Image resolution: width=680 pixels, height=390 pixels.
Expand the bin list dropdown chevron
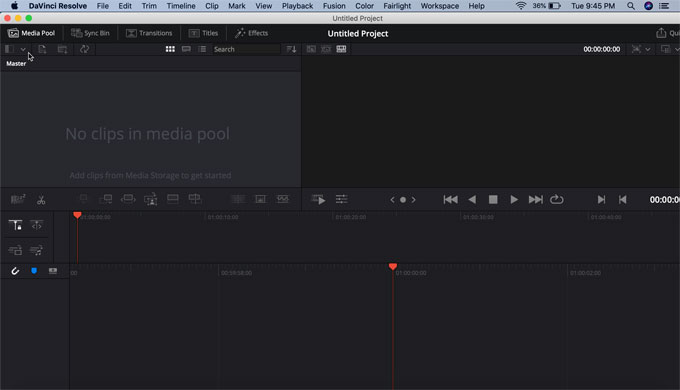click(x=23, y=49)
